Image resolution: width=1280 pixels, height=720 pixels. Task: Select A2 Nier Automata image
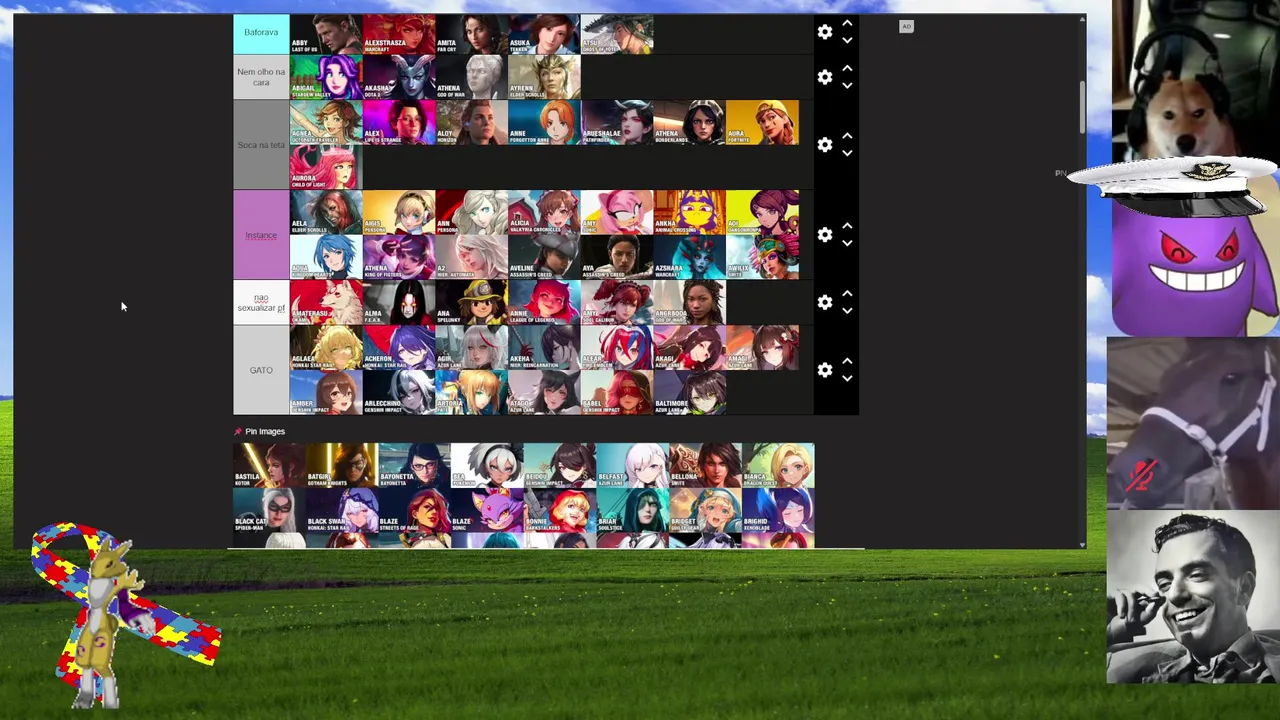472,257
